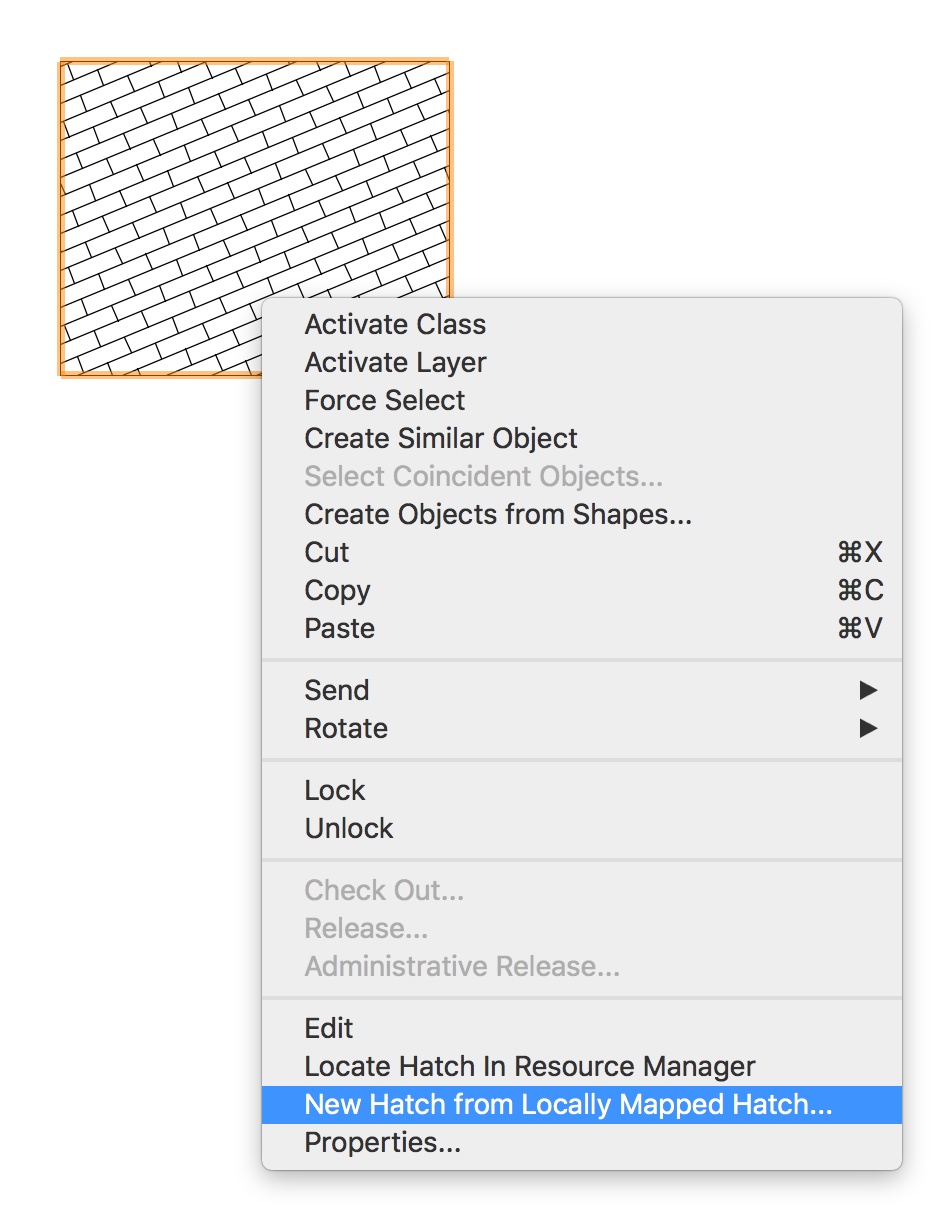Open Create Objects from Shapes dialog

[x=498, y=514]
